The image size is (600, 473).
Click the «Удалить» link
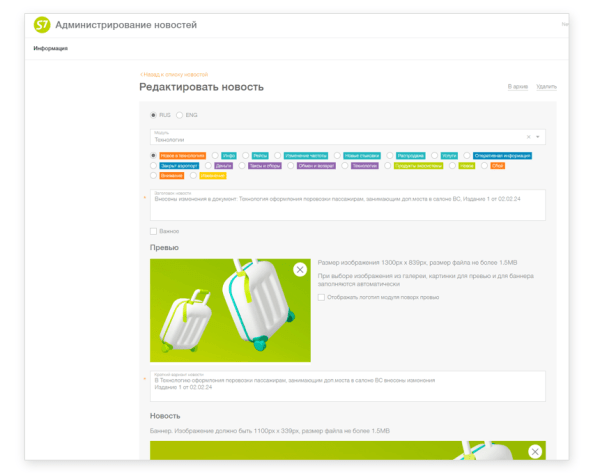tap(546, 87)
